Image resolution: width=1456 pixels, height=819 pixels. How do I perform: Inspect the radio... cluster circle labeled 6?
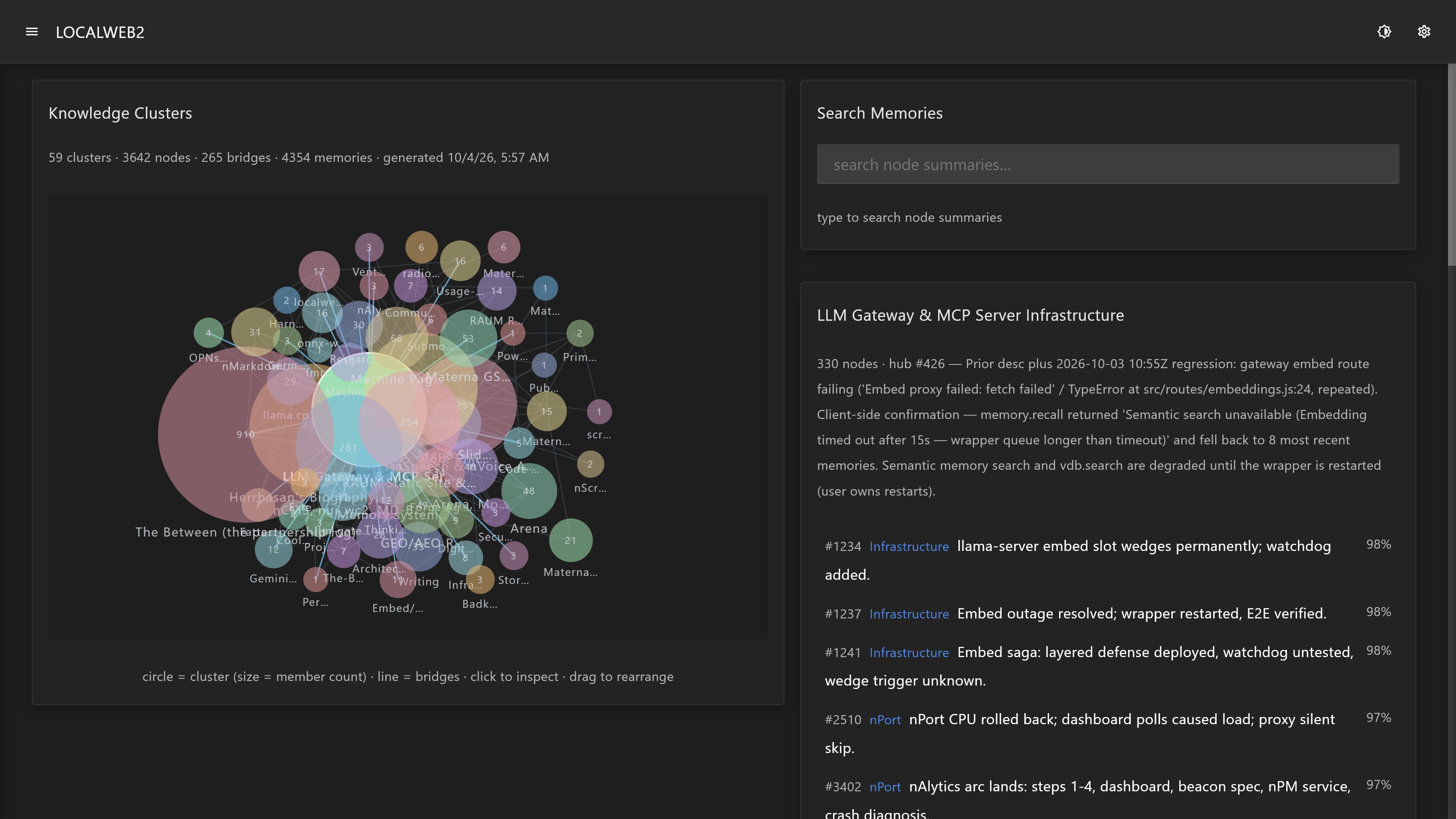pos(421,247)
